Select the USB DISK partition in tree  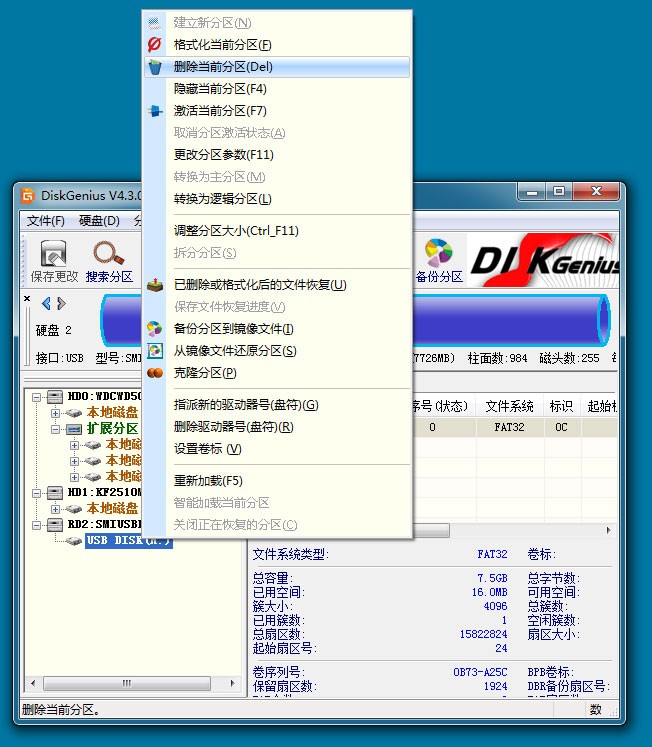point(129,540)
